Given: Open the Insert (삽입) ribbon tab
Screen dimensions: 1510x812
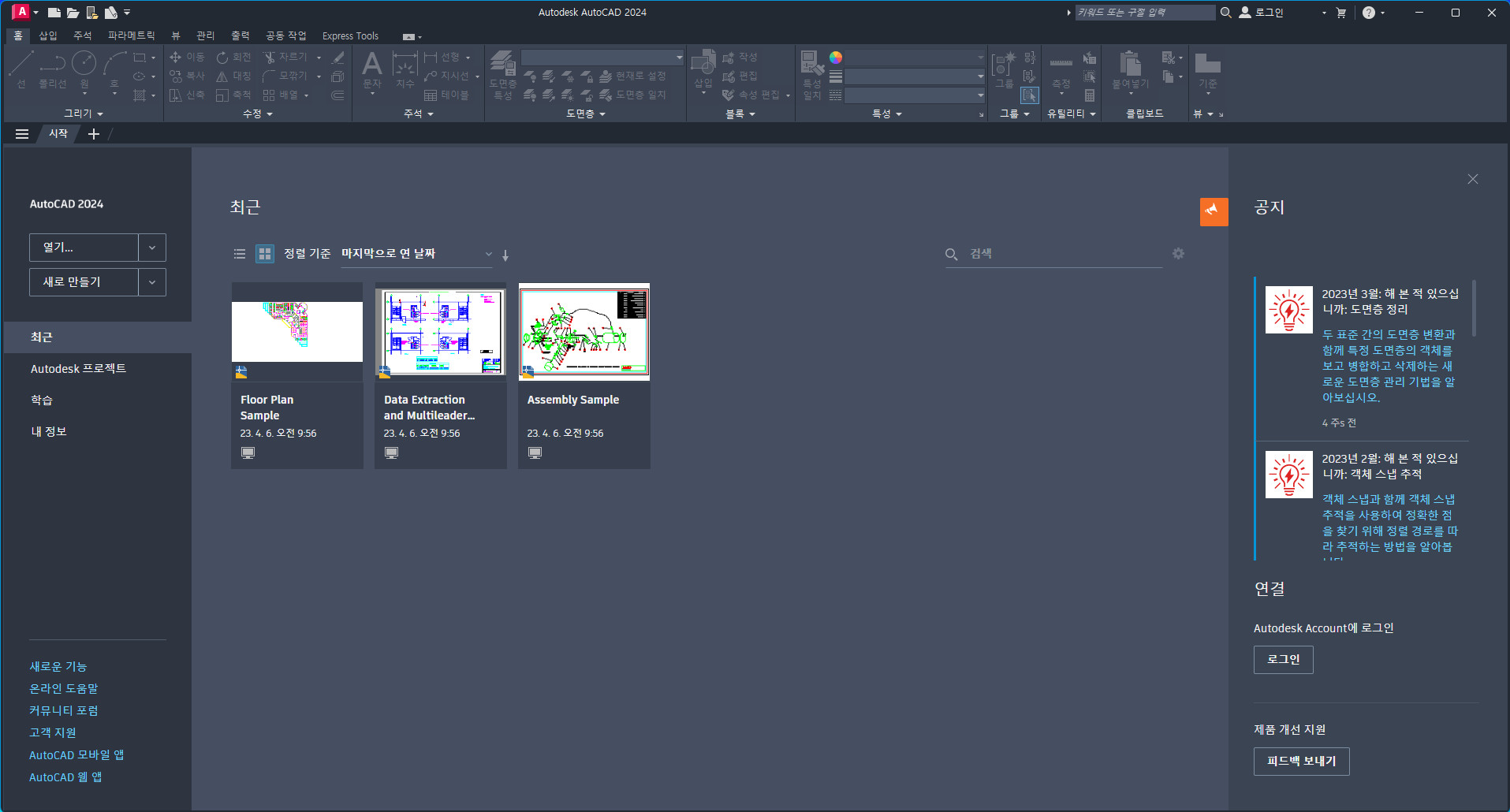Looking at the screenshot, I should coord(48,35).
